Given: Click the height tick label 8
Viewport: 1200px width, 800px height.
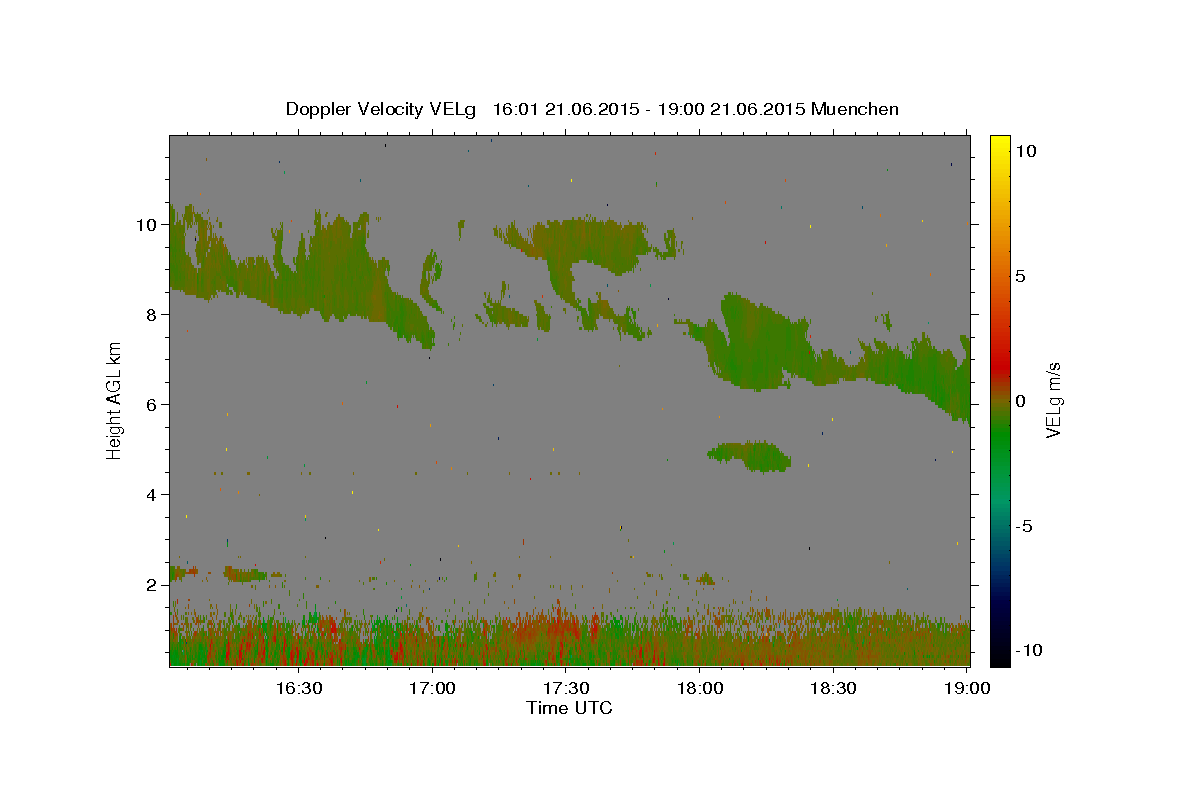Looking at the screenshot, I should coord(153,314).
